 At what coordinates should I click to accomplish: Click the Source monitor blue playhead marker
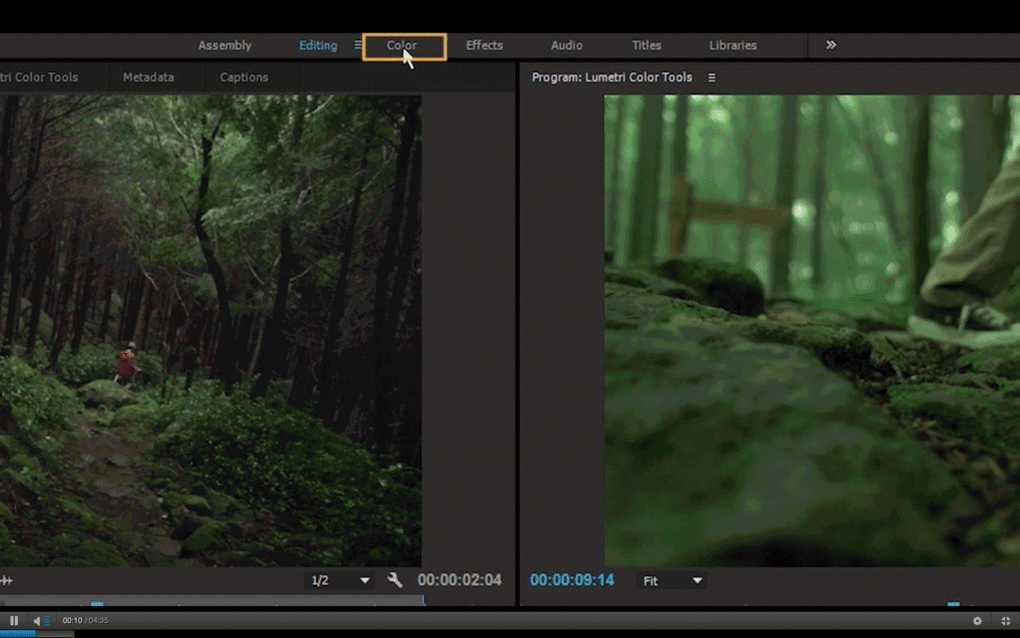pyautogui.click(x=97, y=604)
